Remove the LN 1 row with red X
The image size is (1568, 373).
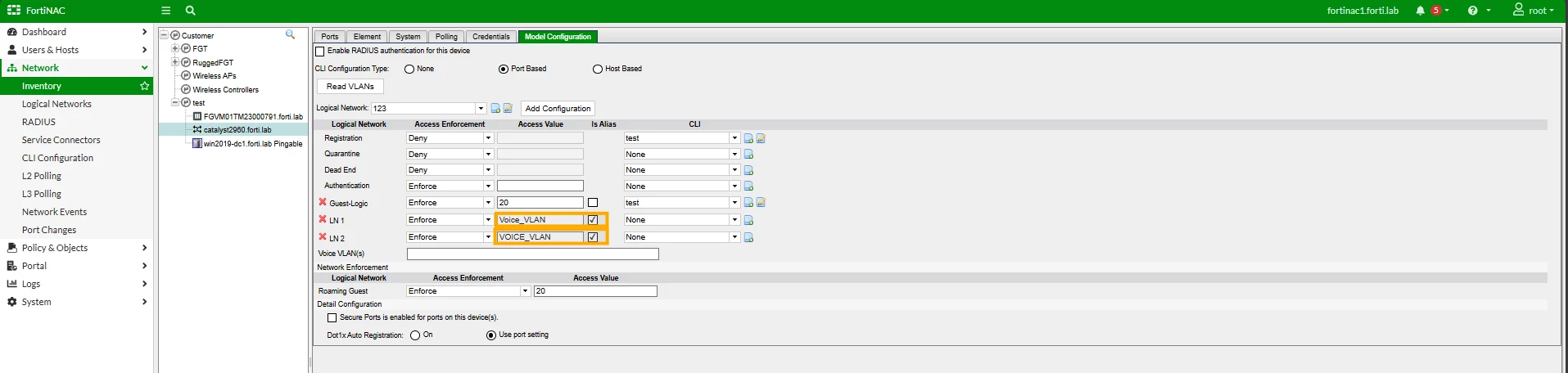[323, 219]
